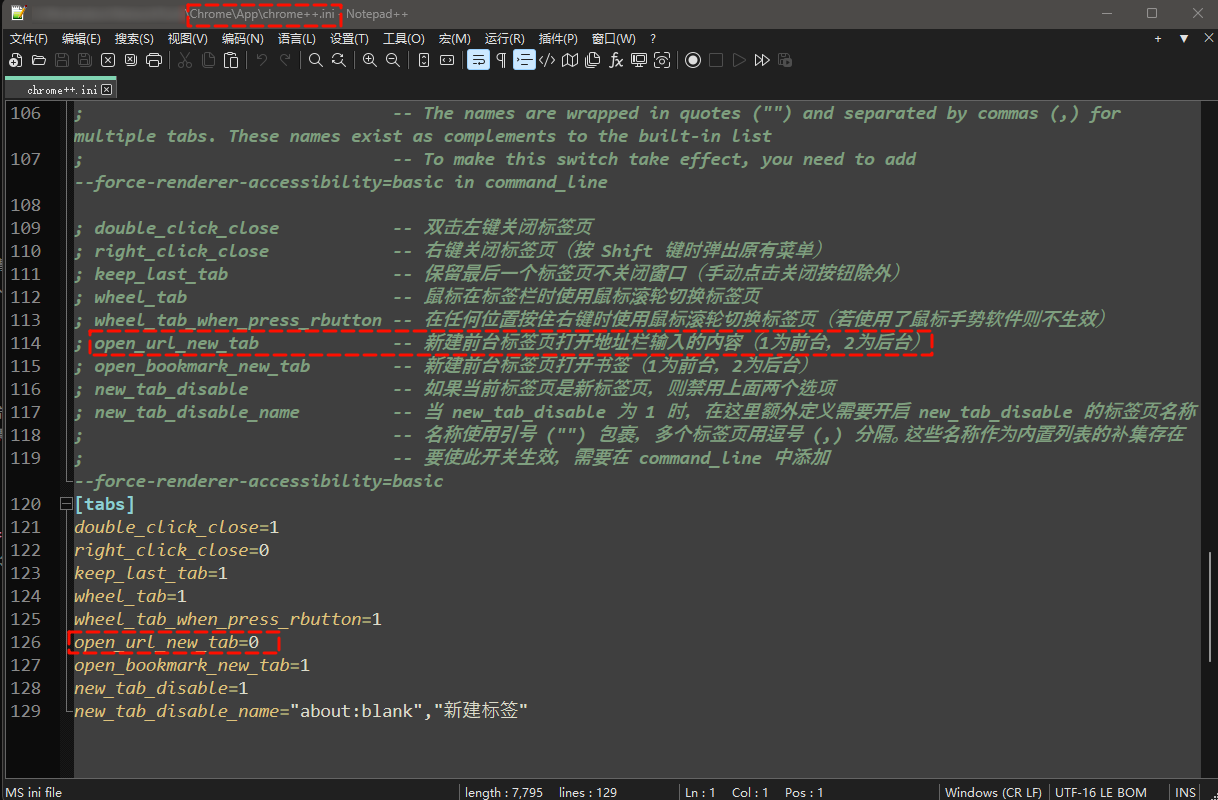
Task: Open the Document Map icon
Action: [x=570, y=61]
